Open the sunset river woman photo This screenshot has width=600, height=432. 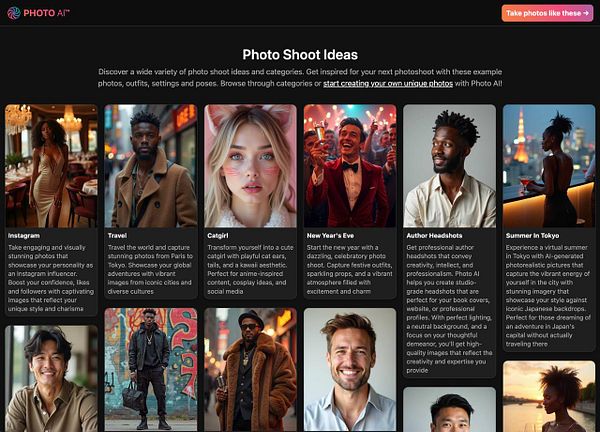click(549, 396)
